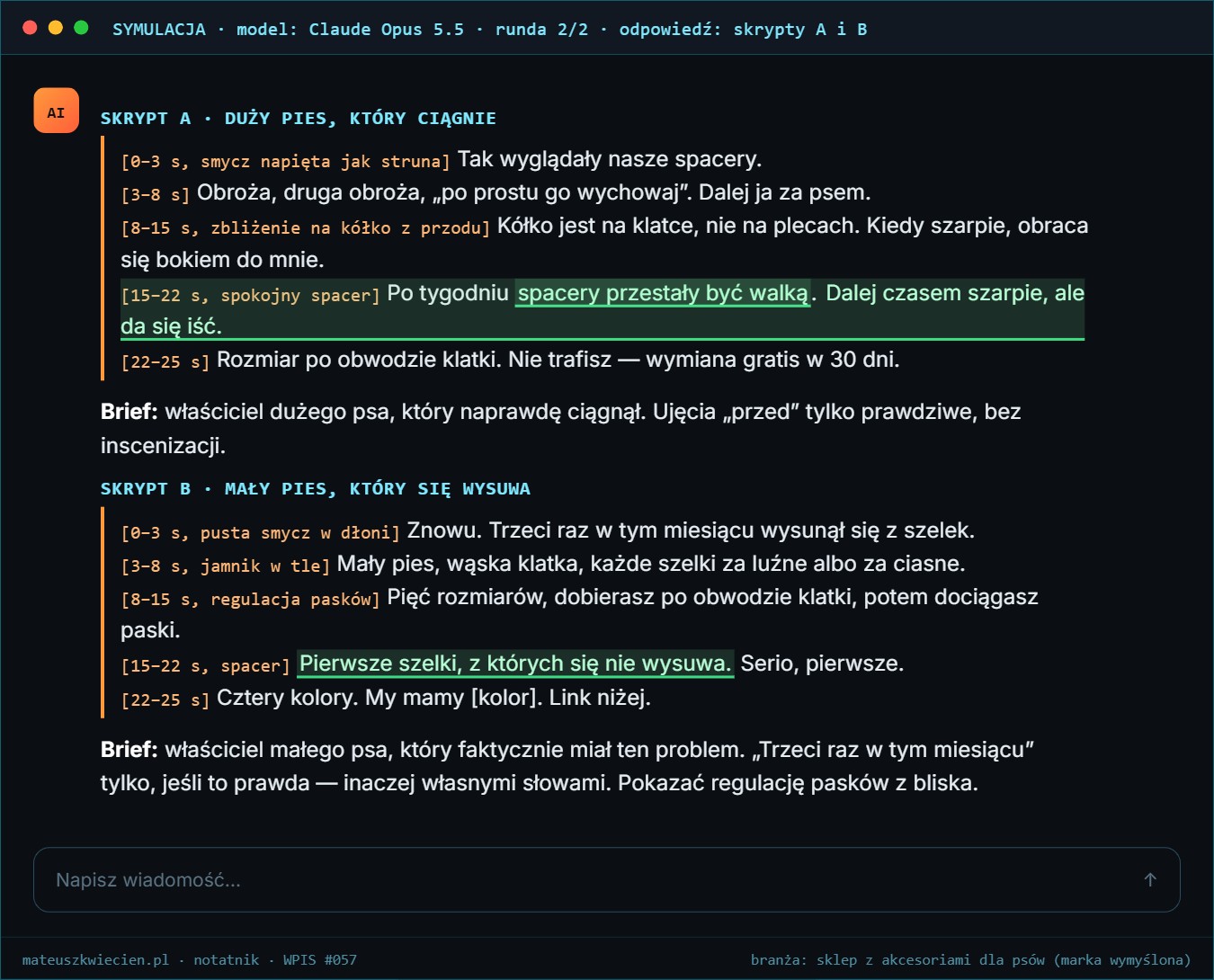The image size is (1214, 980).
Task: Click highlighted phrase 'spacery przestały być walką'
Action: click(663, 293)
